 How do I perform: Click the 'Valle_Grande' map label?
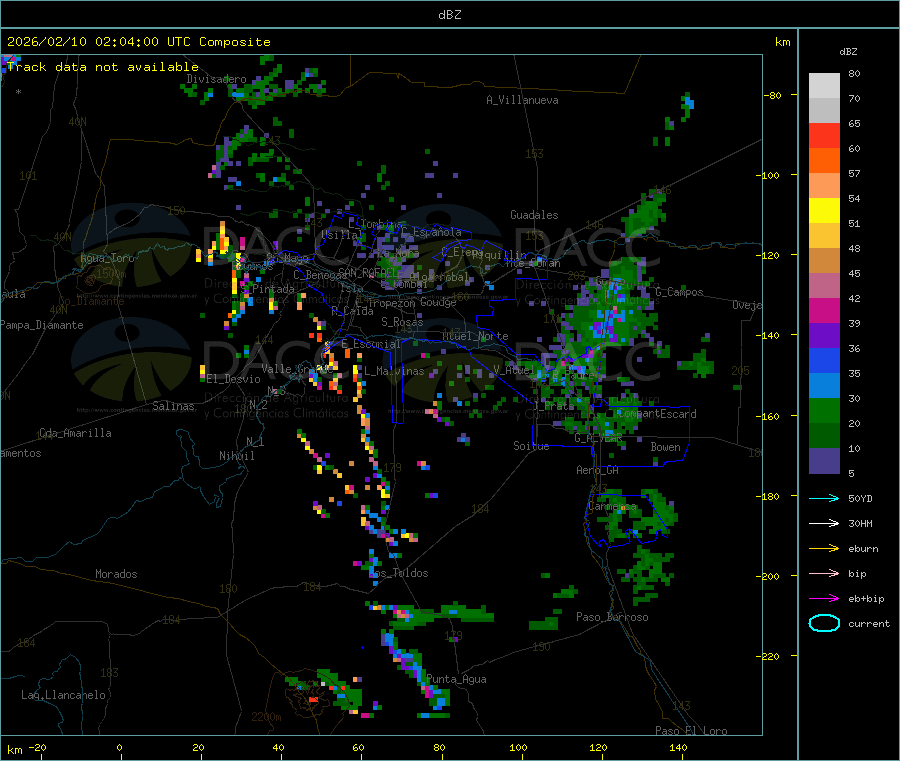click(297, 368)
